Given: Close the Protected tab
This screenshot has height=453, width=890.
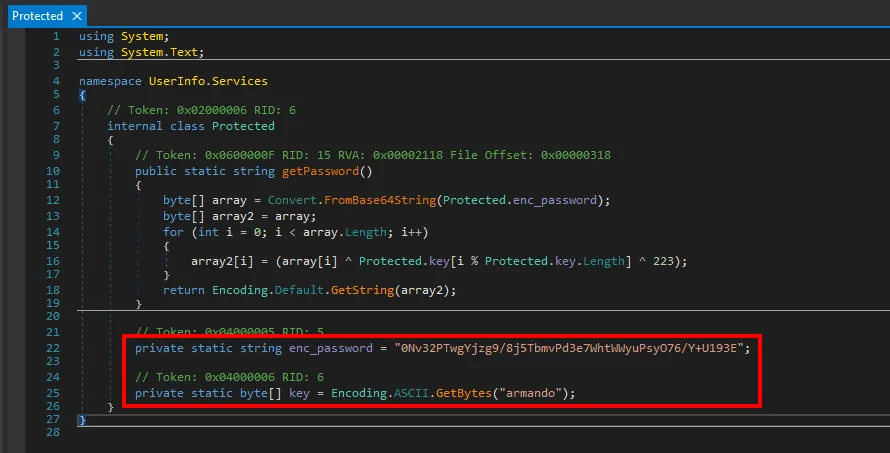Looking at the screenshot, I should (x=77, y=16).
